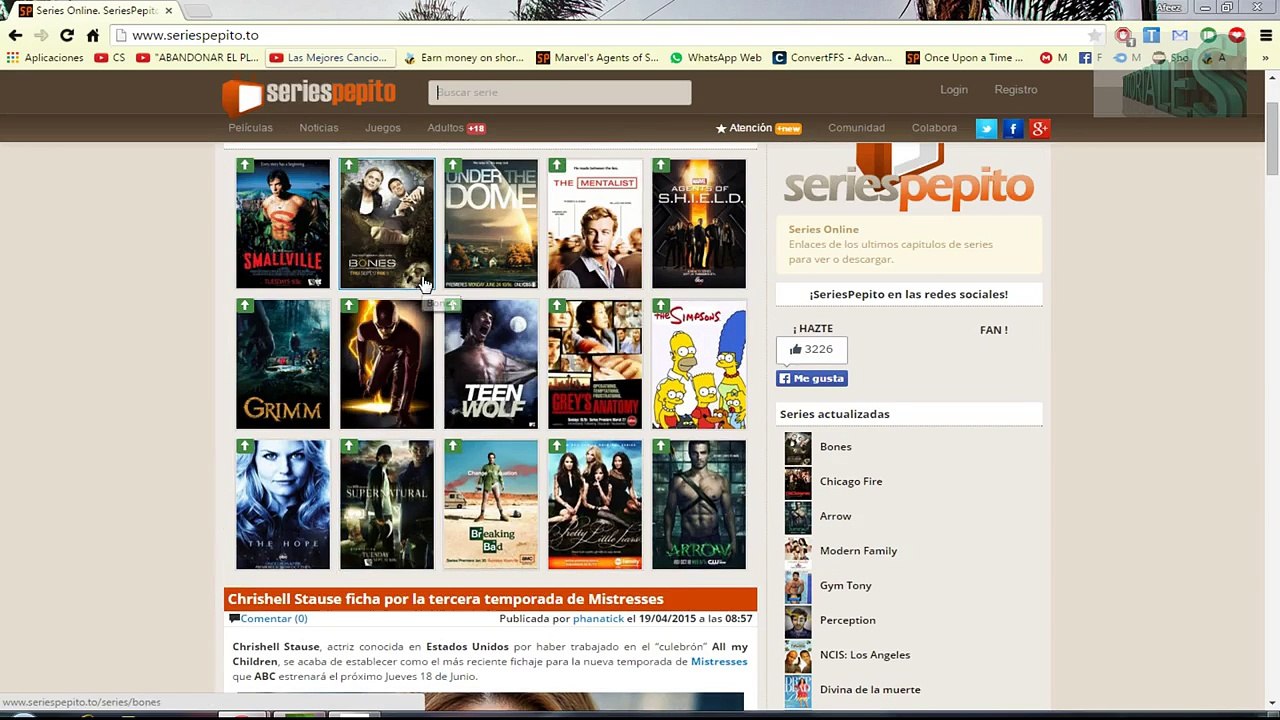Open the Supernatural poster
The height and width of the screenshot is (720, 1280).
[387, 504]
